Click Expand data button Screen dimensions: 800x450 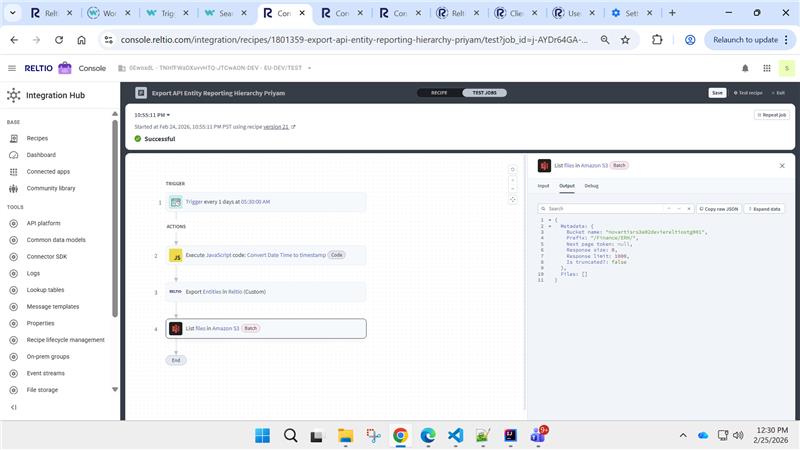pyautogui.click(x=764, y=209)
